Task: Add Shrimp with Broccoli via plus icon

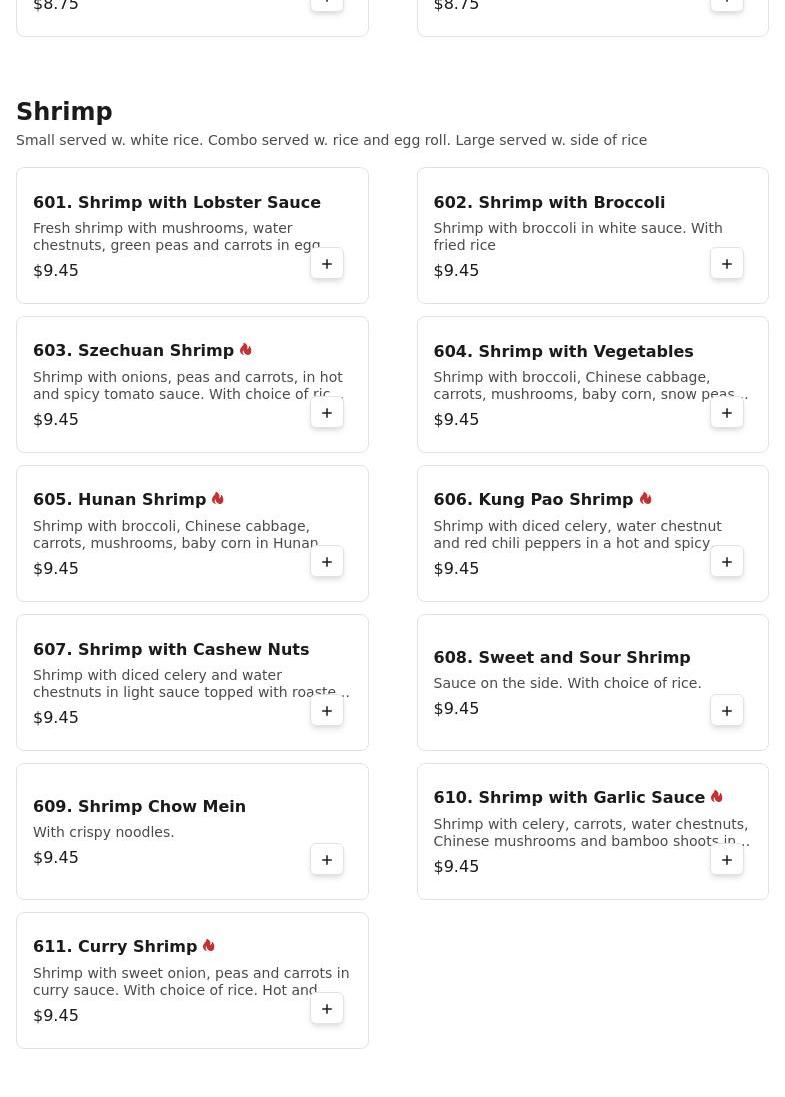Action: click(727, 264)
